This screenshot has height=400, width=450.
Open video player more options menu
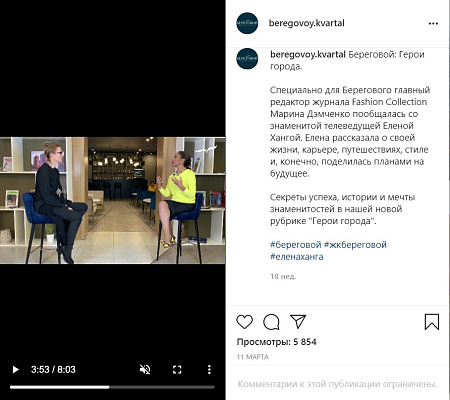pyautogui.click(x=209, y=369)
